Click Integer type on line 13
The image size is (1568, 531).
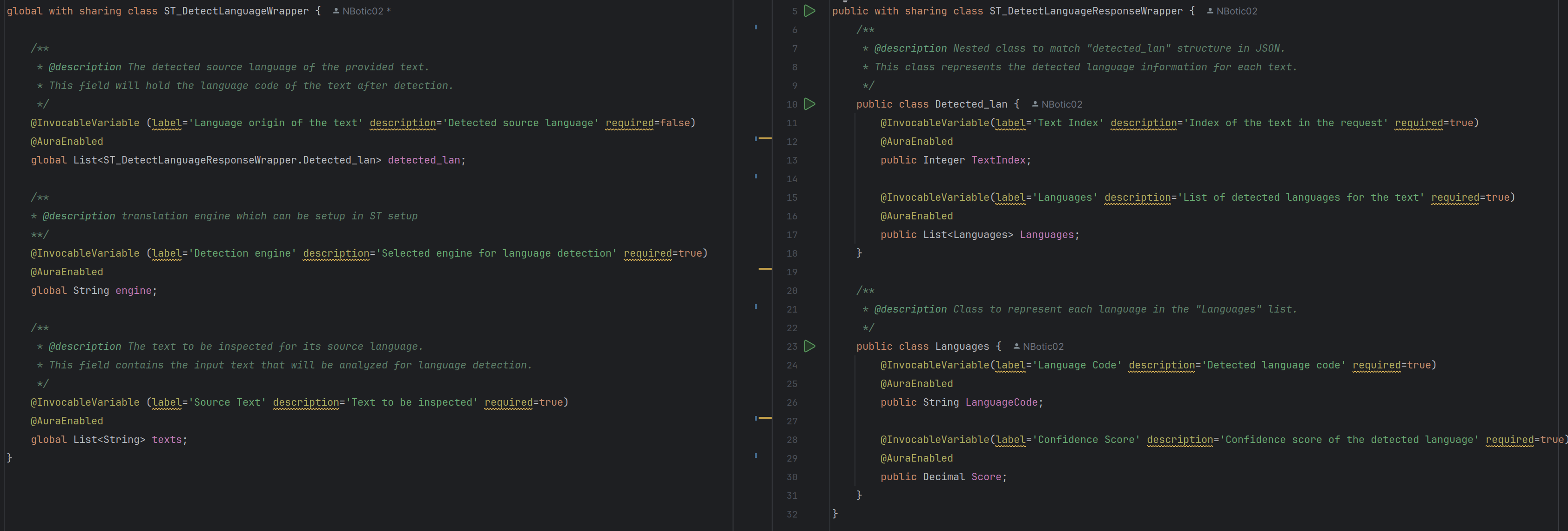click(x=944, y=160)
